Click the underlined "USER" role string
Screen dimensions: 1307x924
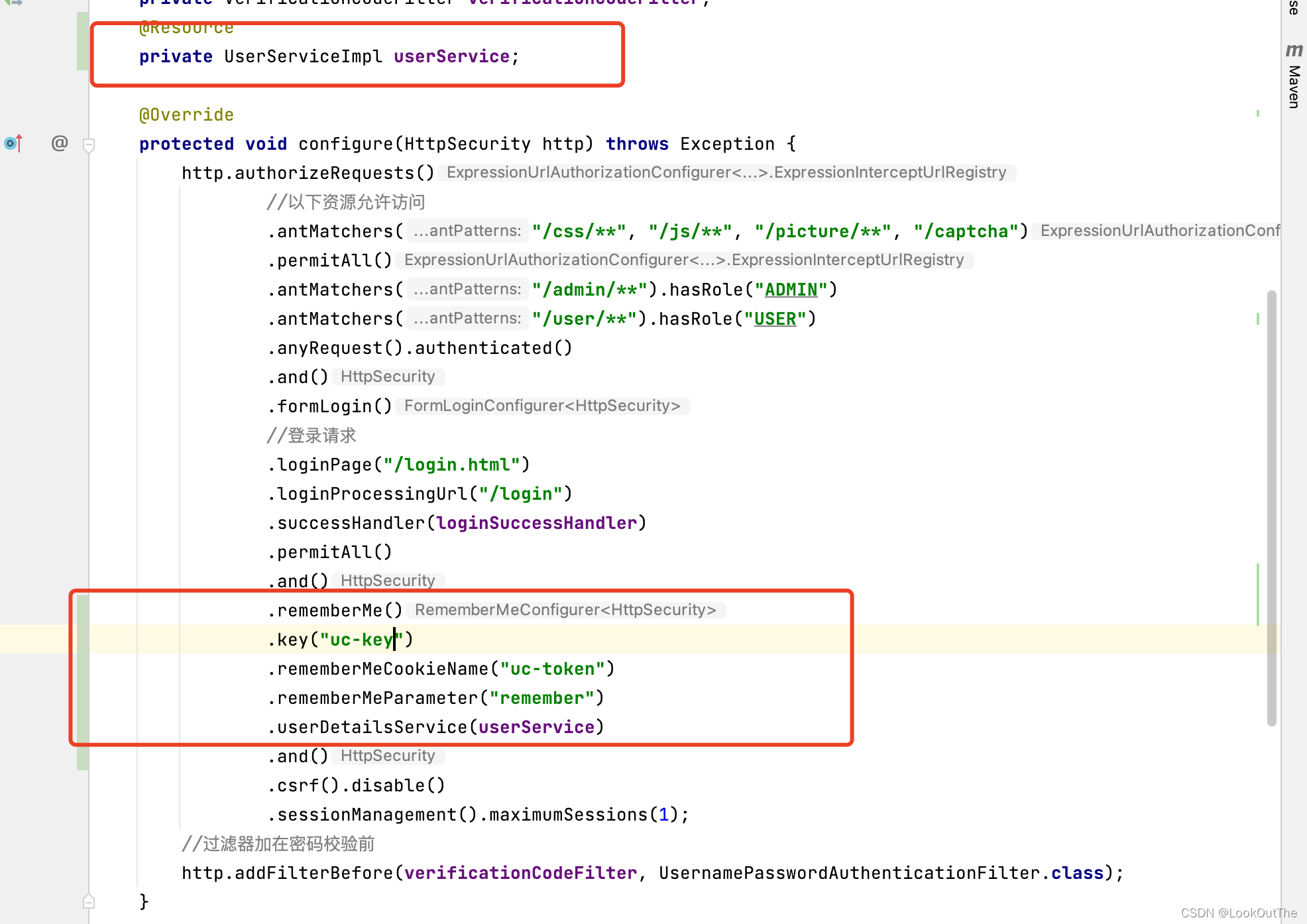[x=775, y=319]
